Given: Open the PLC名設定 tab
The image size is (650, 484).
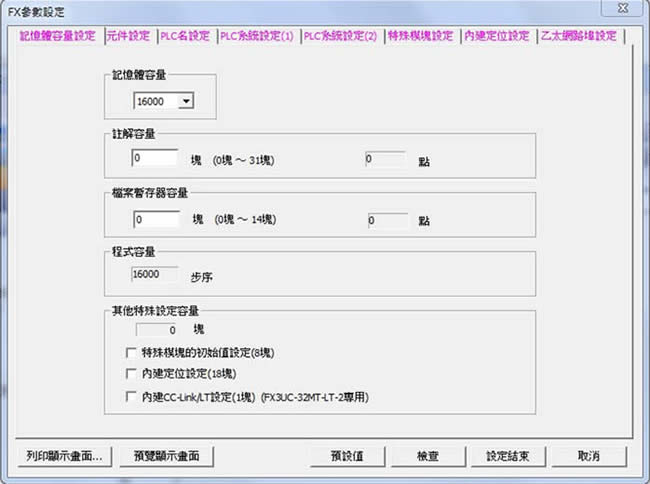Looking at the screenshot, I should (185, 36).
